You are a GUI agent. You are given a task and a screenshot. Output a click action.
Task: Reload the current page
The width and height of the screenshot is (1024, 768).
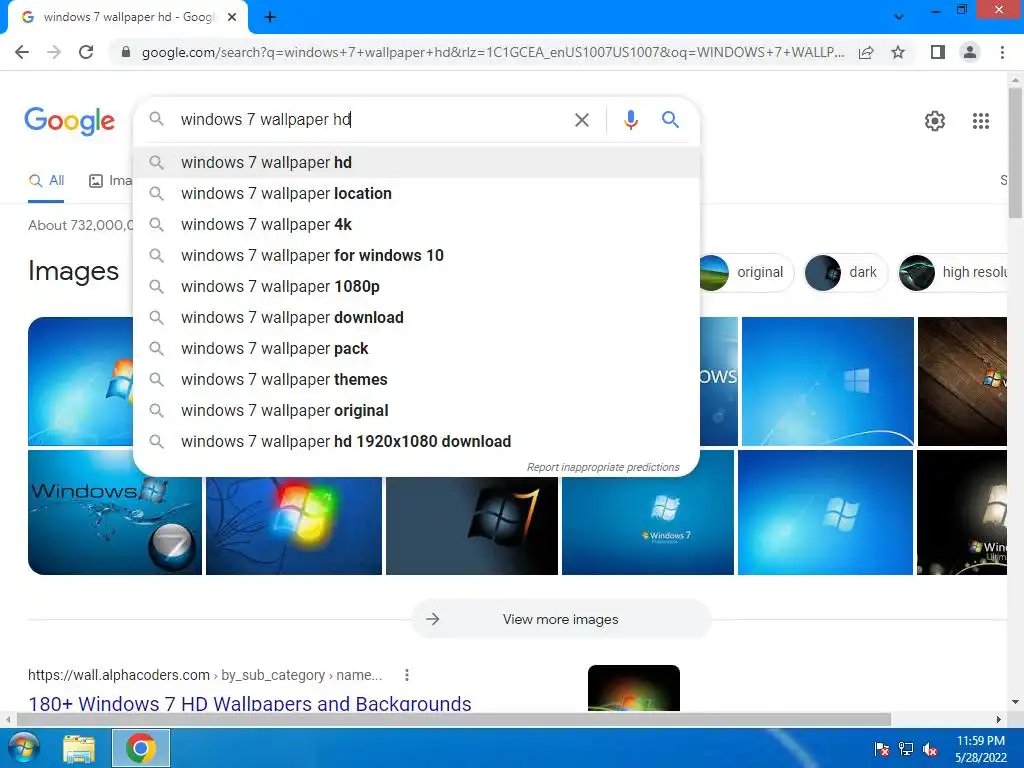(x=86, y=52)
